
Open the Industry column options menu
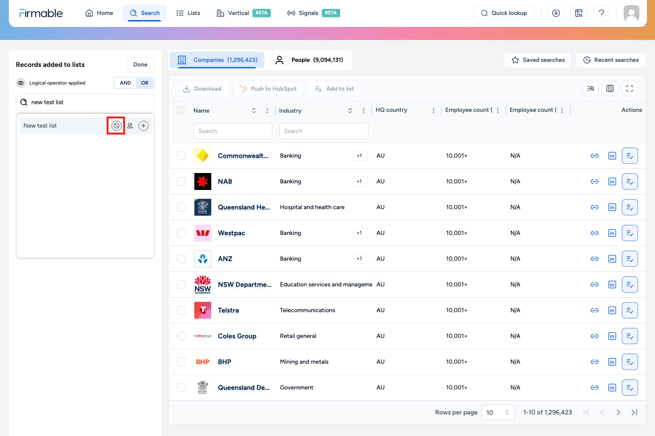pyautogui.click(x=363, y=111)
